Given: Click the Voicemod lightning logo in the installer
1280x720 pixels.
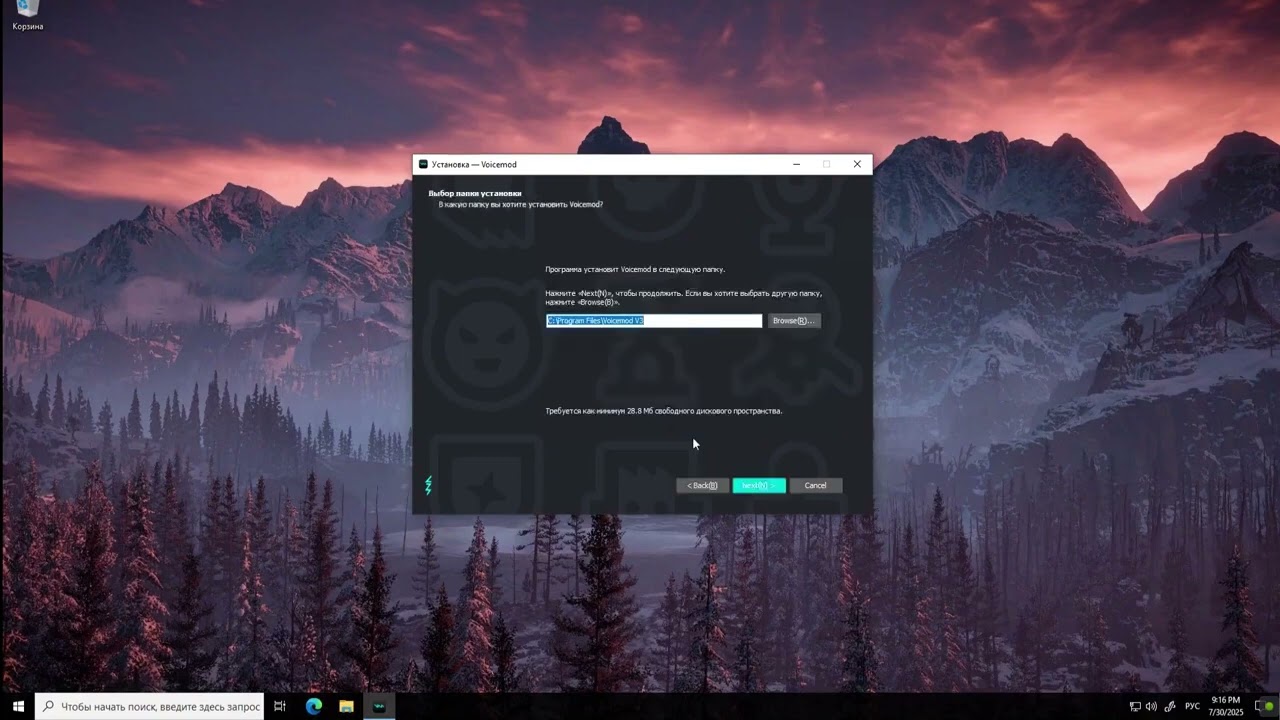Looking at the screenshot, I should 429,485.
